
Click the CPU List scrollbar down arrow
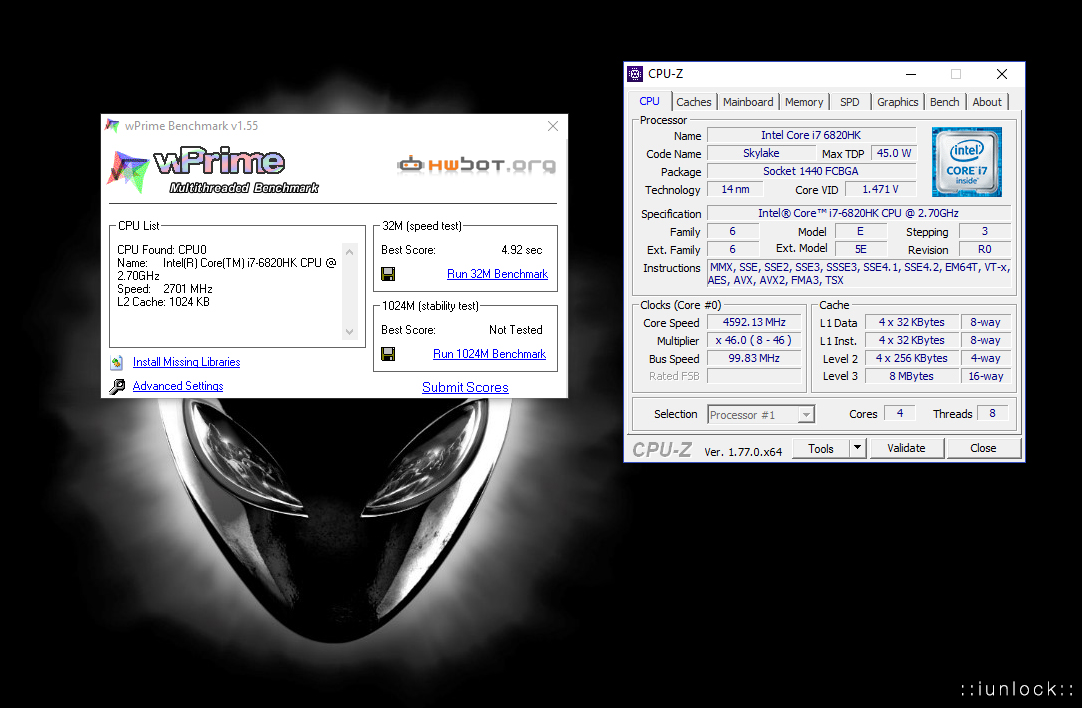tap(349, 332)
